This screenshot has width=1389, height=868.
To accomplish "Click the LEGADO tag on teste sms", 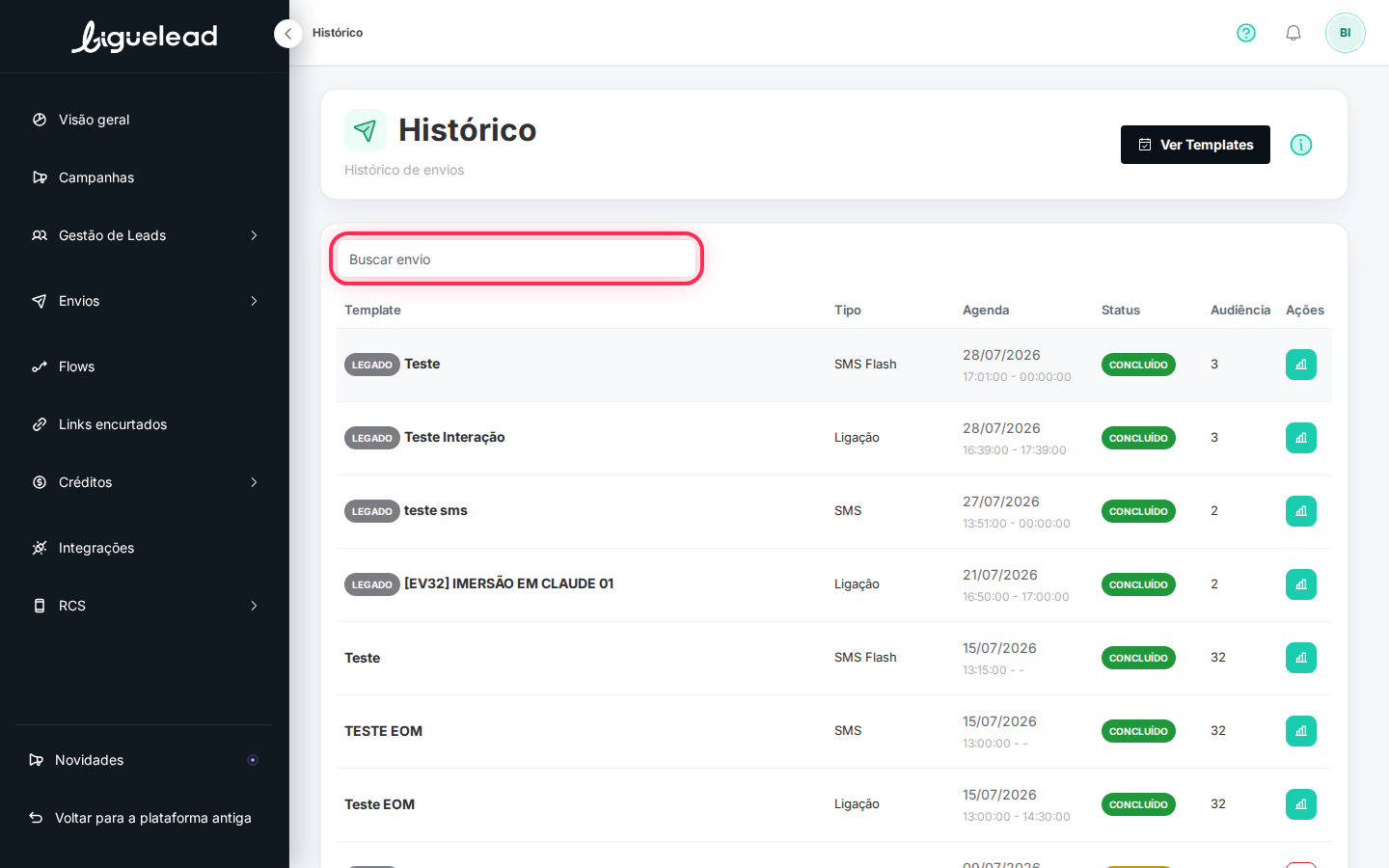I will coord(371,511).
